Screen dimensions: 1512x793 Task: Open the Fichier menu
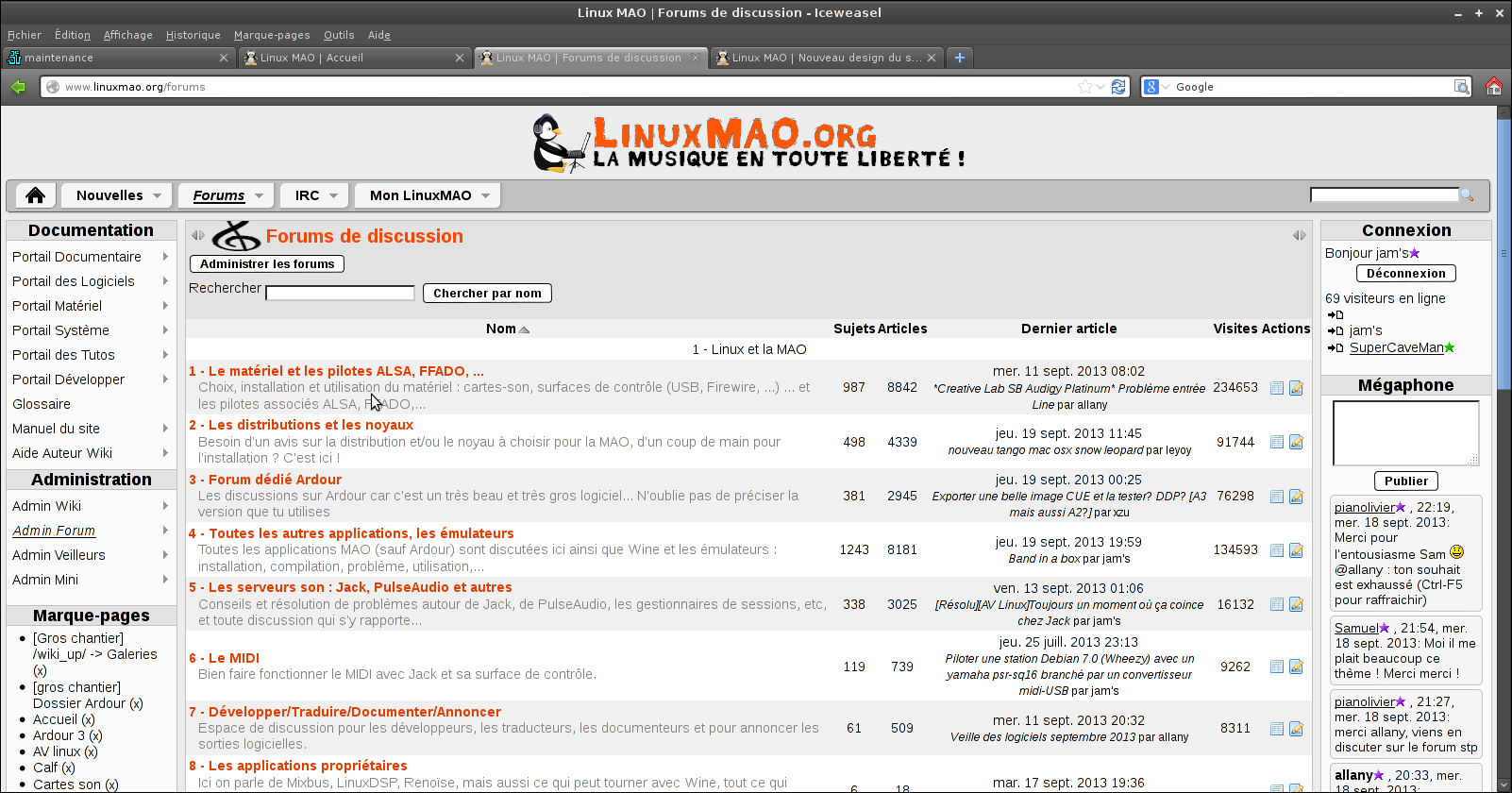point(25,35)
